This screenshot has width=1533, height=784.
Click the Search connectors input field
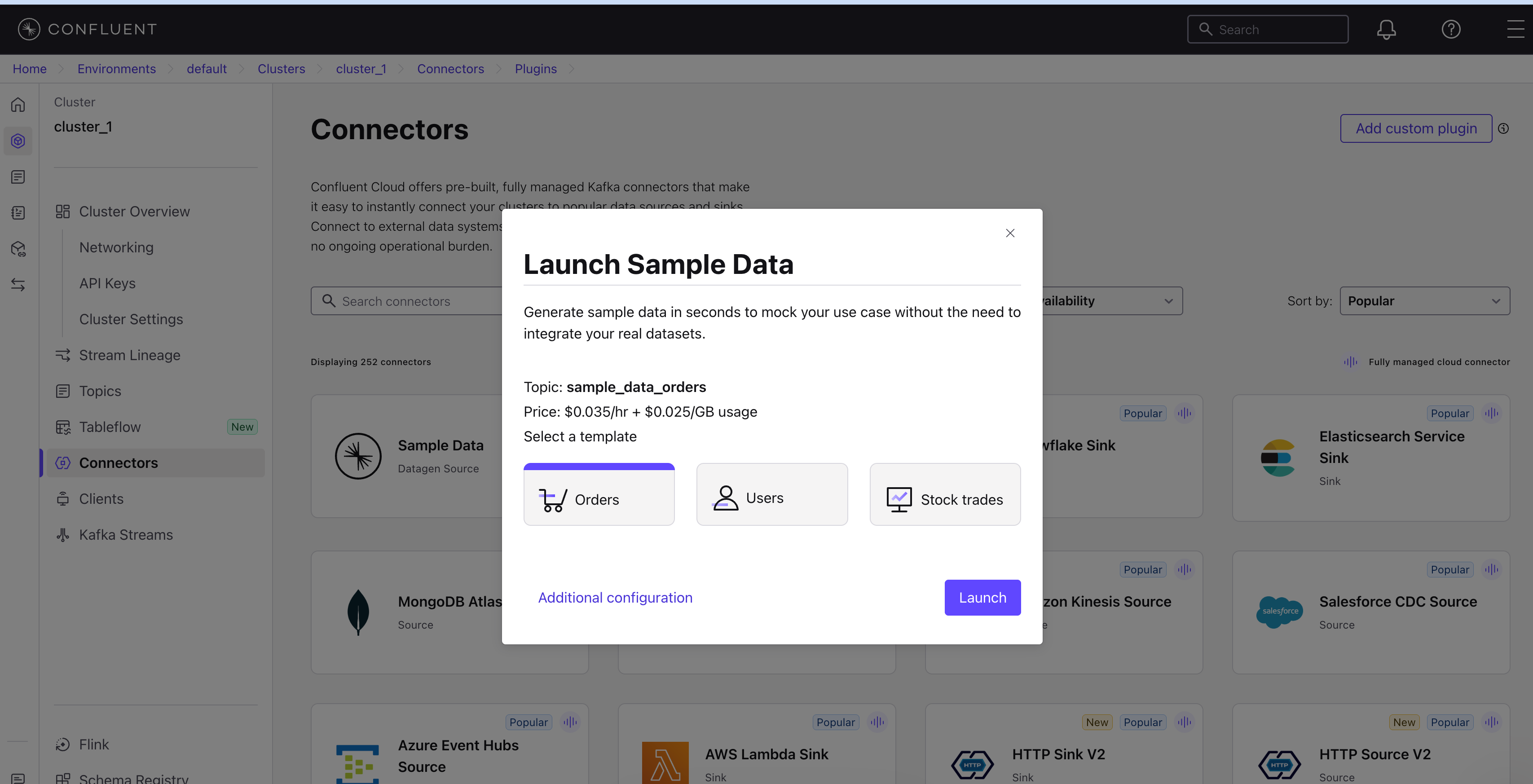click(405, 300)
